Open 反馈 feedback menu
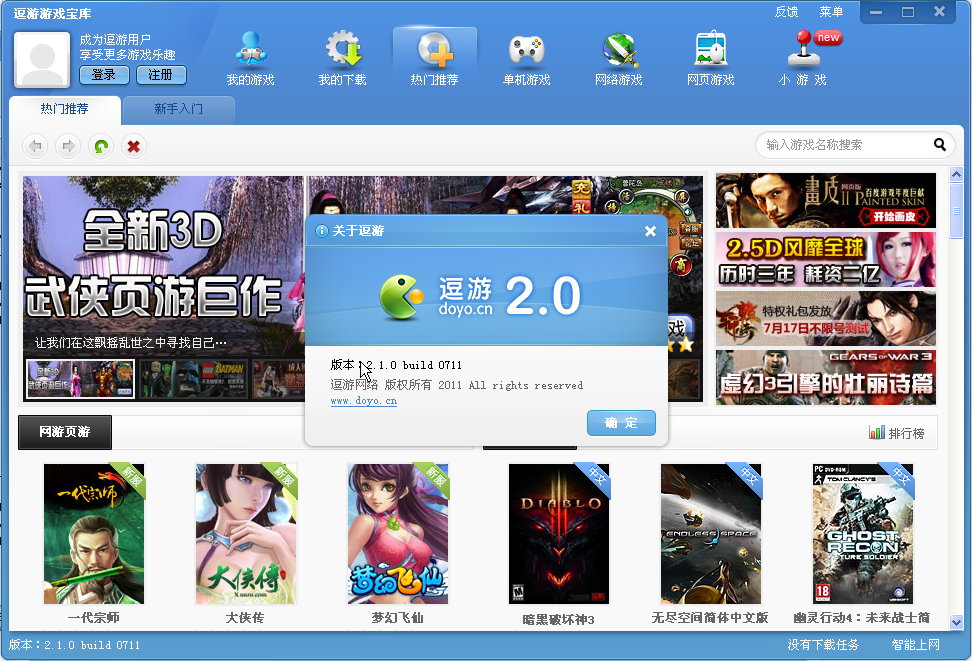Screen dimensions: 972x661 coord(787,12)
